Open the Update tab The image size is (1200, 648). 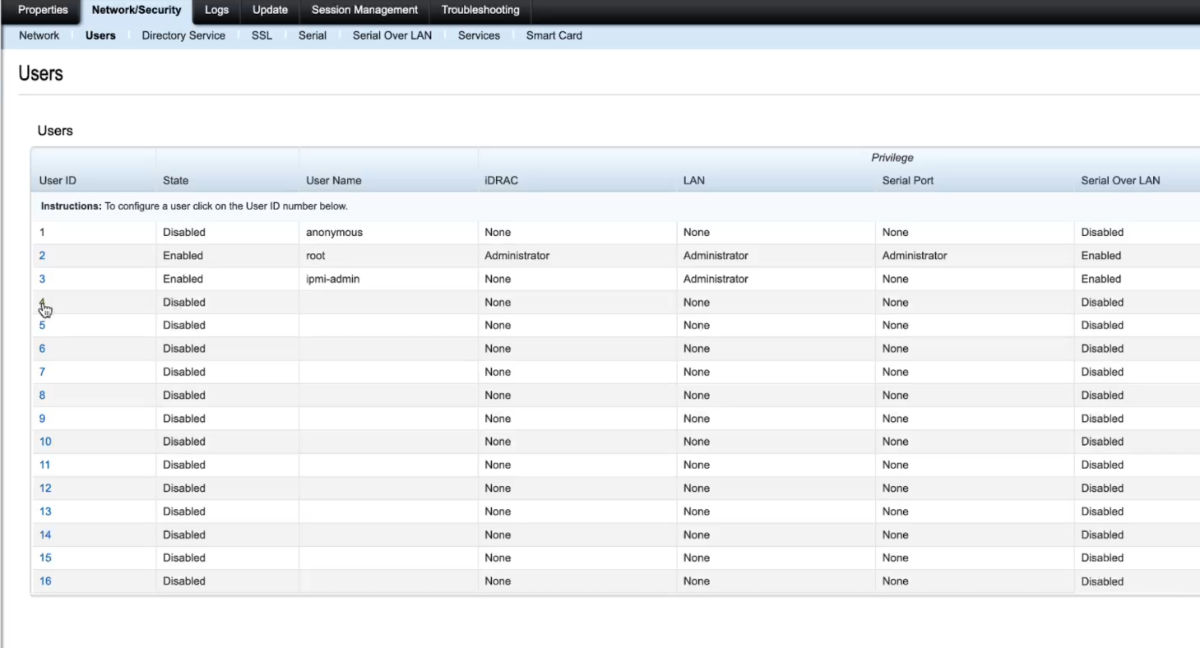click(x=270, y=10)
